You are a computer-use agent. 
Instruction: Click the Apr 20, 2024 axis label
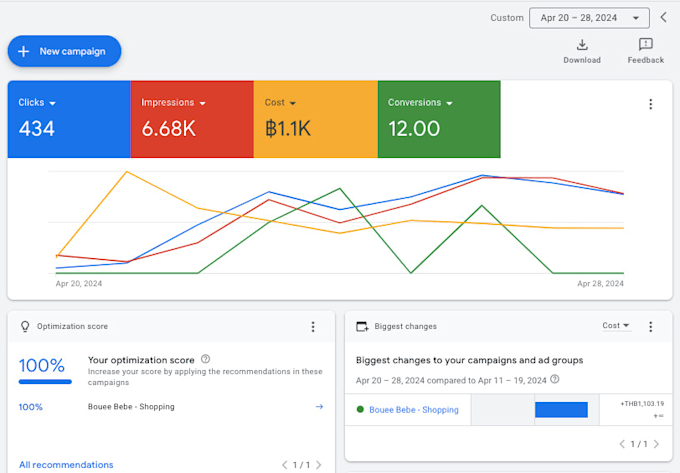click(x=79, y=284)
